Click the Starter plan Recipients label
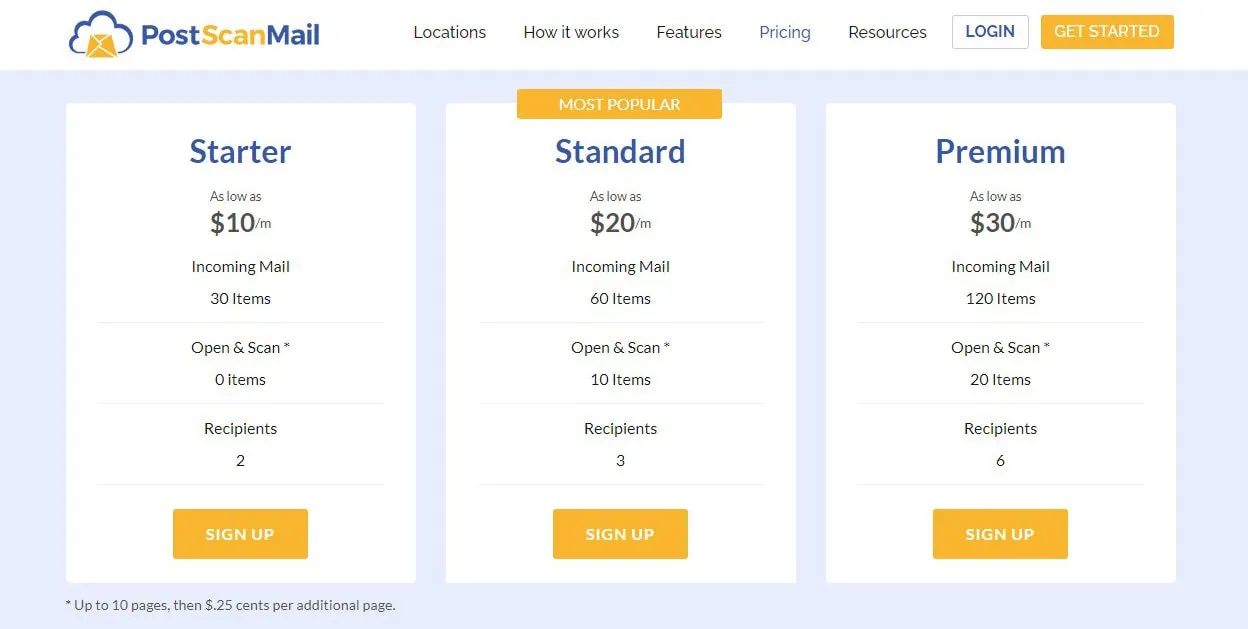The width and height of the screenshot is (1248, 629). [x=240, y=429]
